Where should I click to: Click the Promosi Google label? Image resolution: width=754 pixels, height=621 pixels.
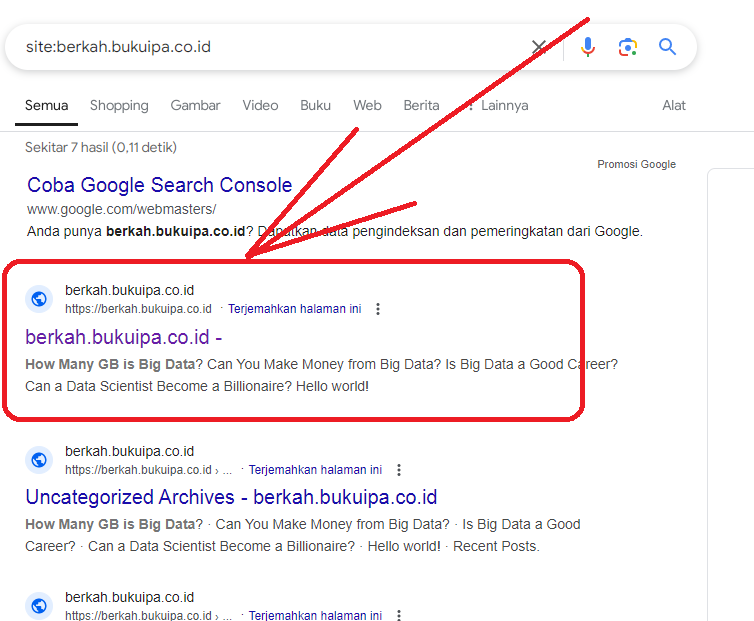(x=636, y=165)
